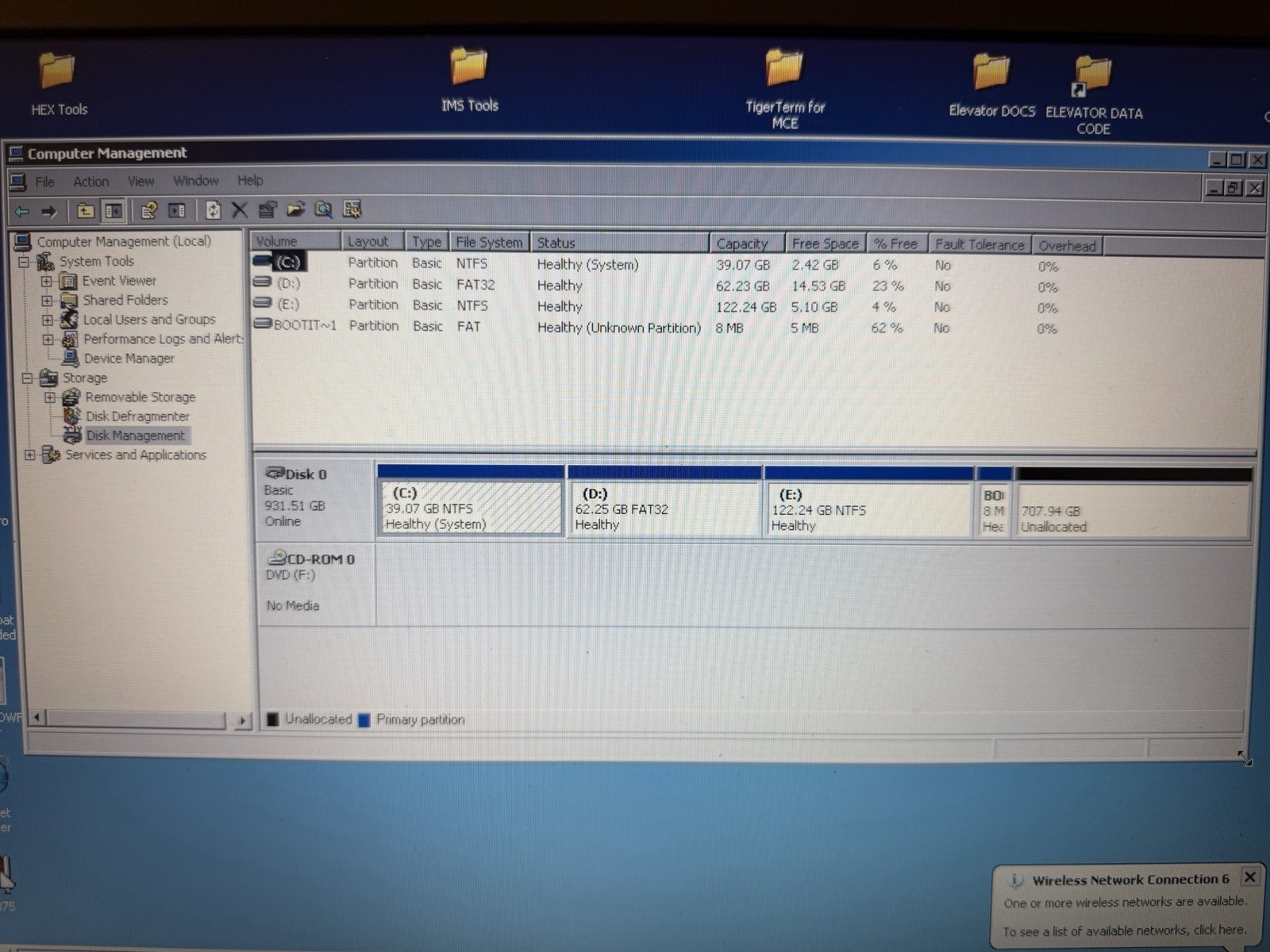The image size is (1270, 952).
Task: Sort by the Capacity column header
Action: pos(748,244)
